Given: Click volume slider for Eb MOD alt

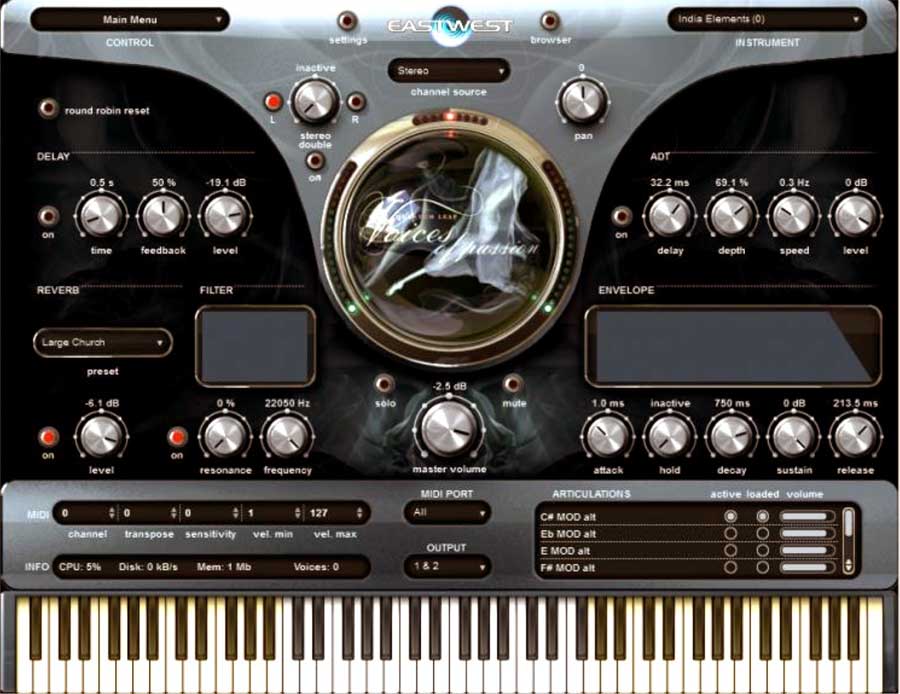Looking at the screenshot, I should (x=807, y=533).
